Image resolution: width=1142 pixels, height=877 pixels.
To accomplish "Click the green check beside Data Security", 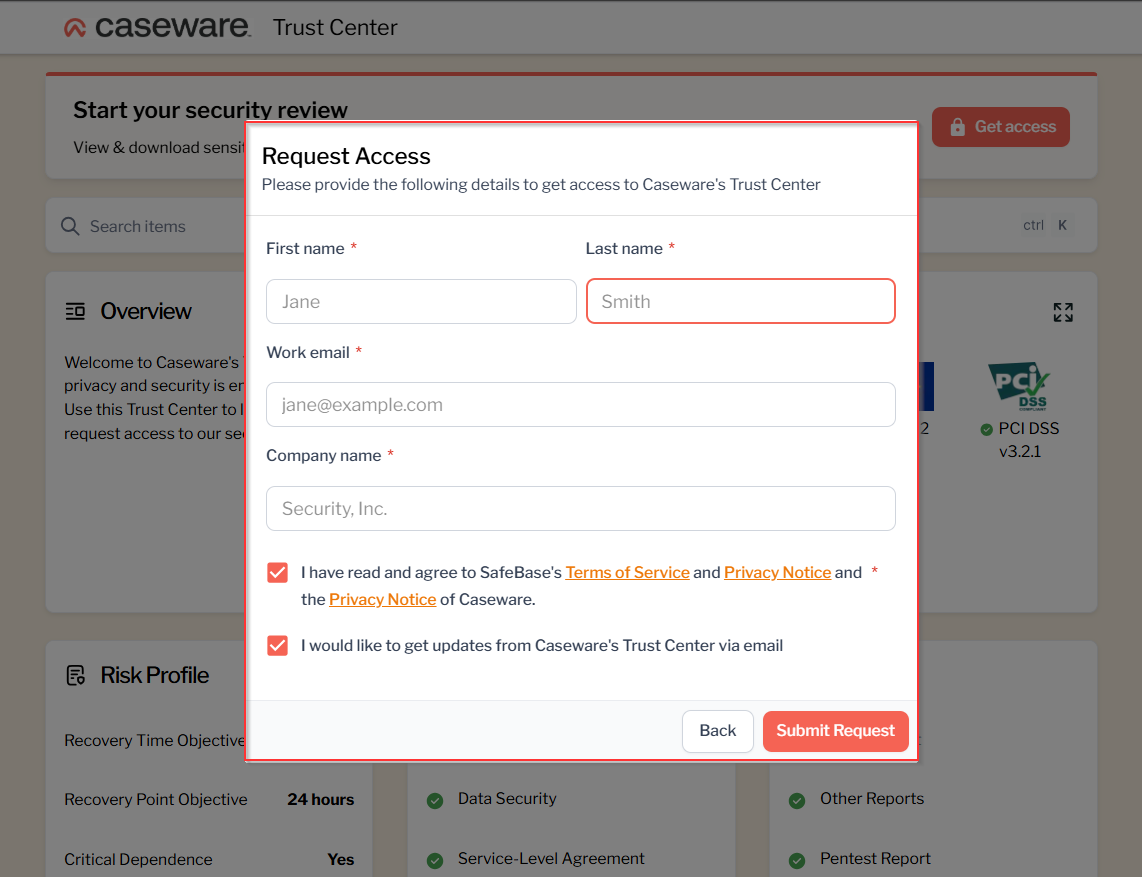I will (x=435, y=801).
